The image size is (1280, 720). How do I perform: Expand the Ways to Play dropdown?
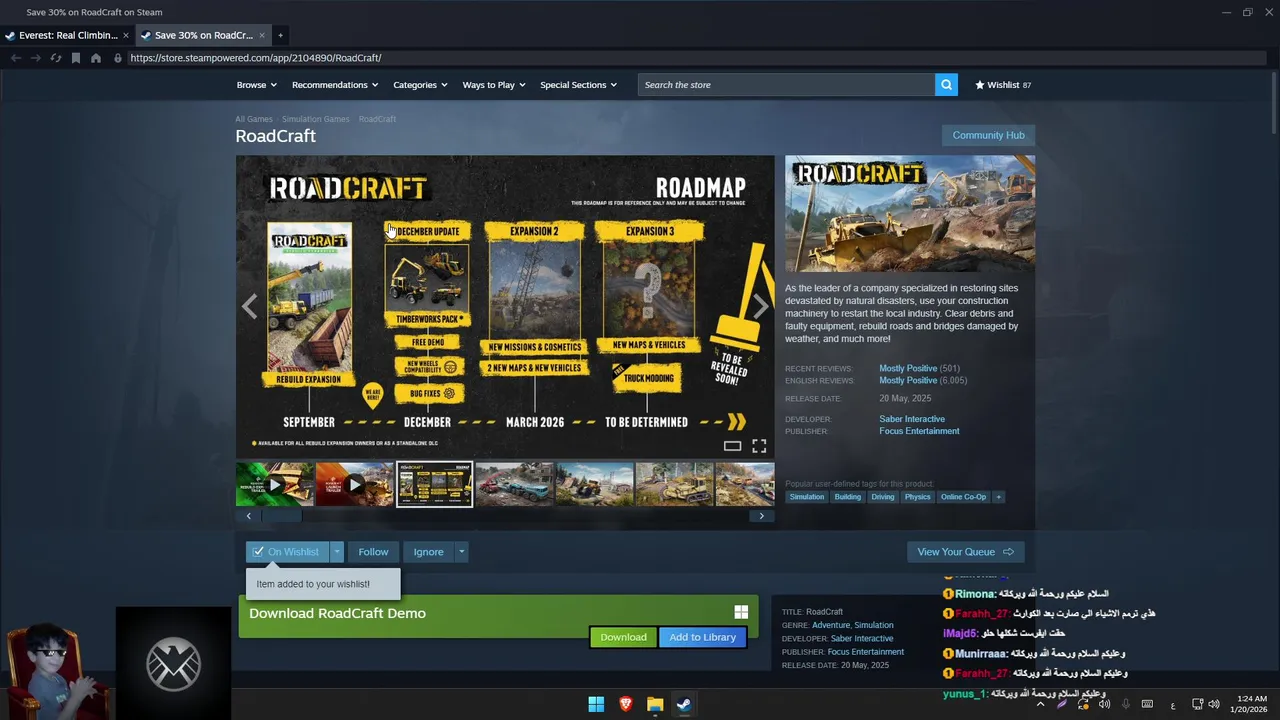(494, 85)
